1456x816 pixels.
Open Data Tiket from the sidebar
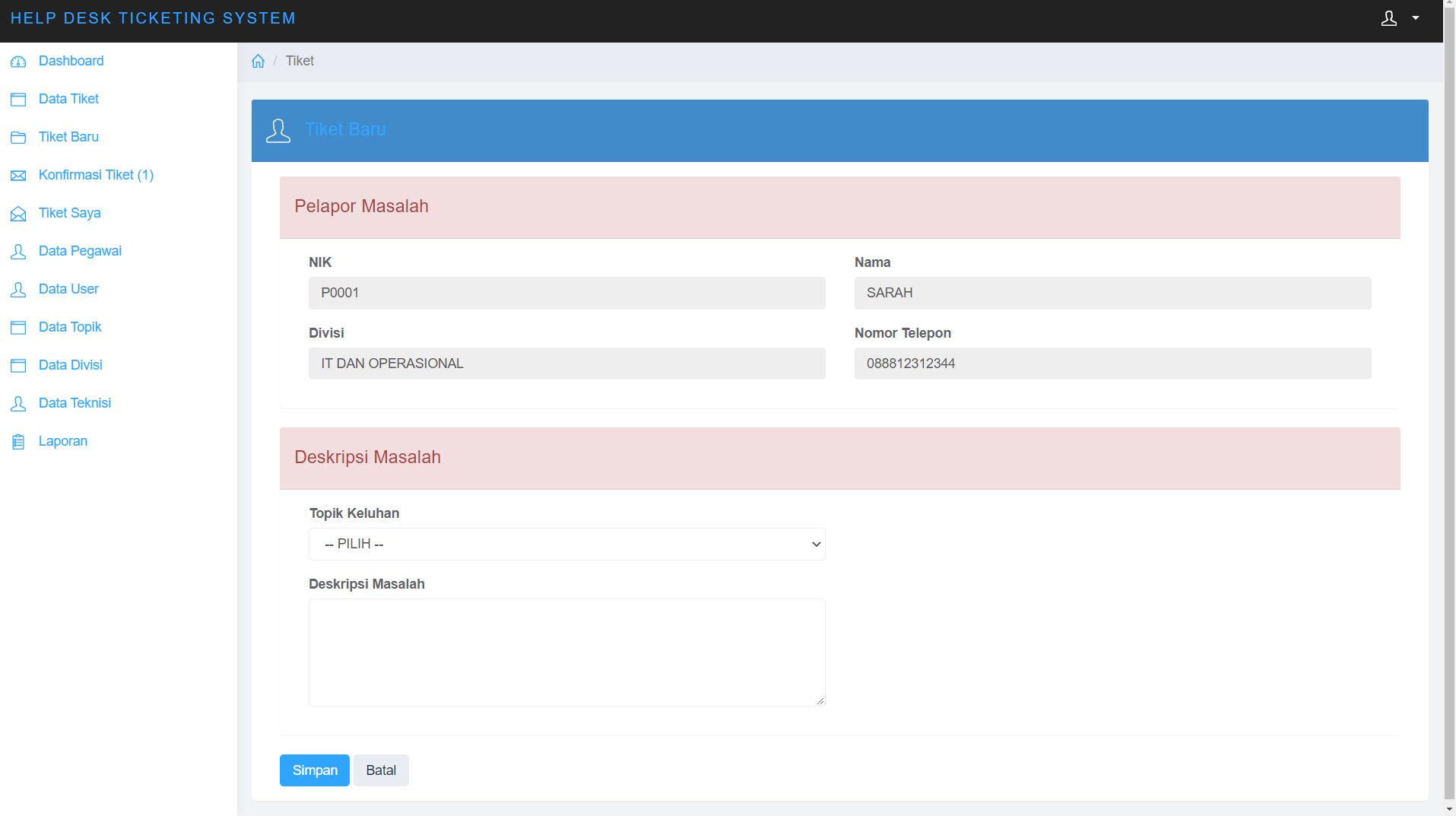pos(68,99)
